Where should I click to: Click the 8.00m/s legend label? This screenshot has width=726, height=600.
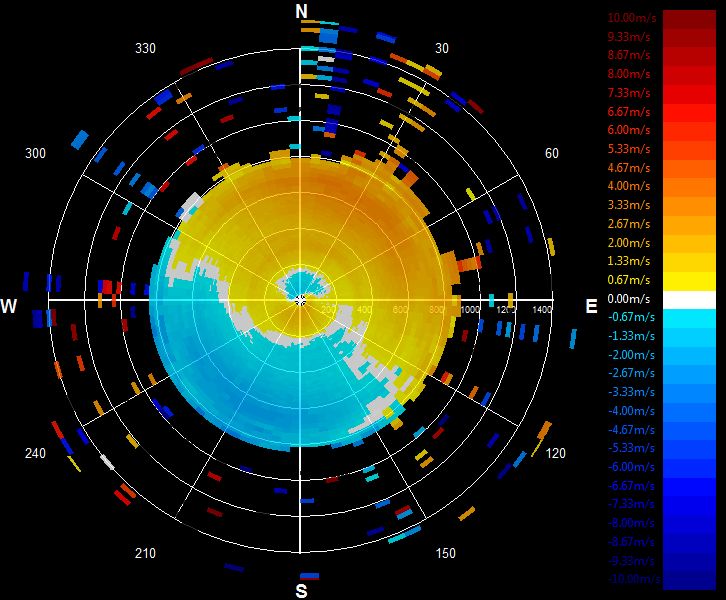pos(629,74)
